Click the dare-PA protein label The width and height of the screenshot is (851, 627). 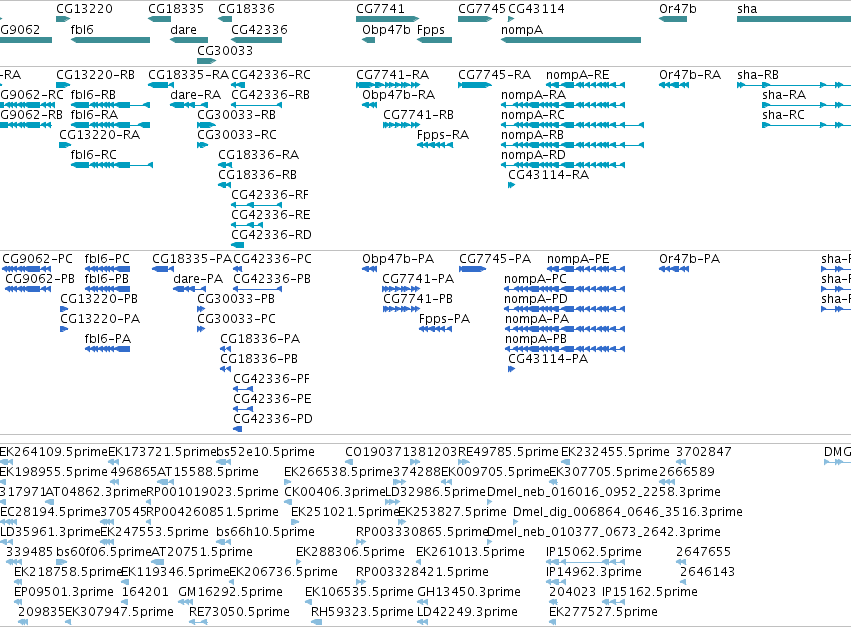tap(198, 278)
